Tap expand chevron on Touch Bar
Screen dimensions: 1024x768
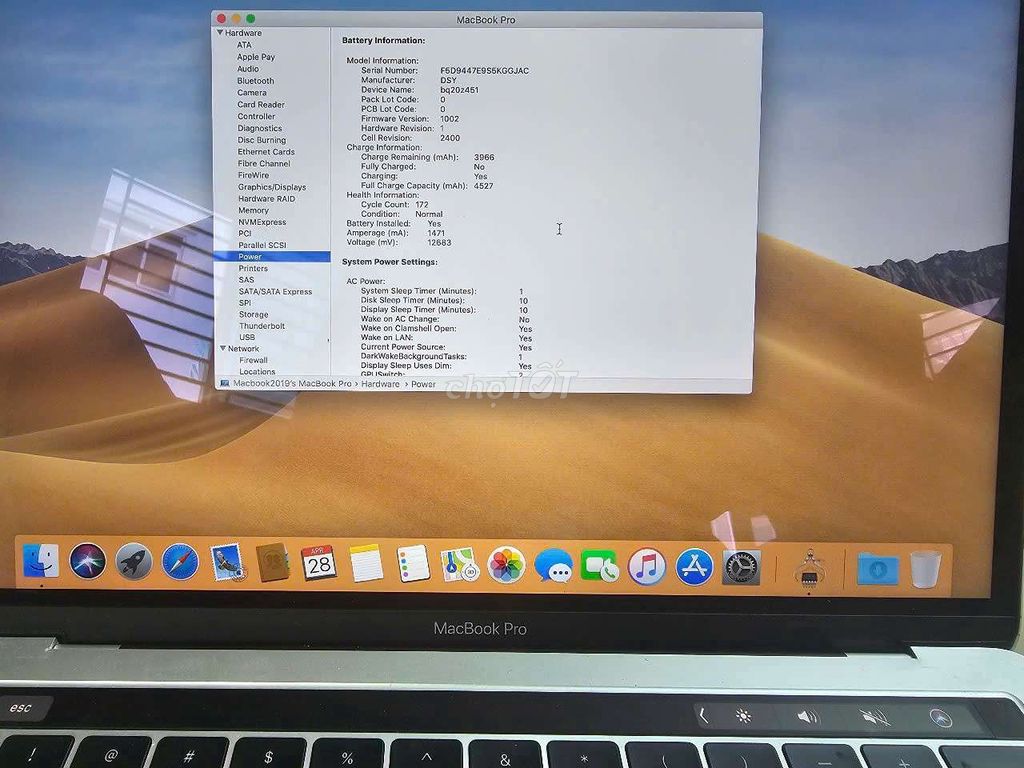(x=703, y=716)
